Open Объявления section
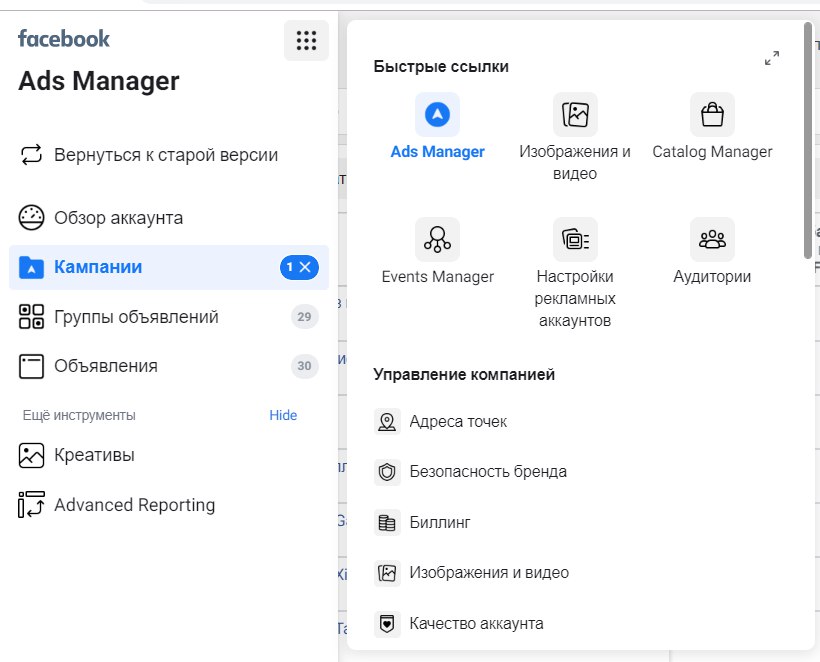 (x=106, y=366)
